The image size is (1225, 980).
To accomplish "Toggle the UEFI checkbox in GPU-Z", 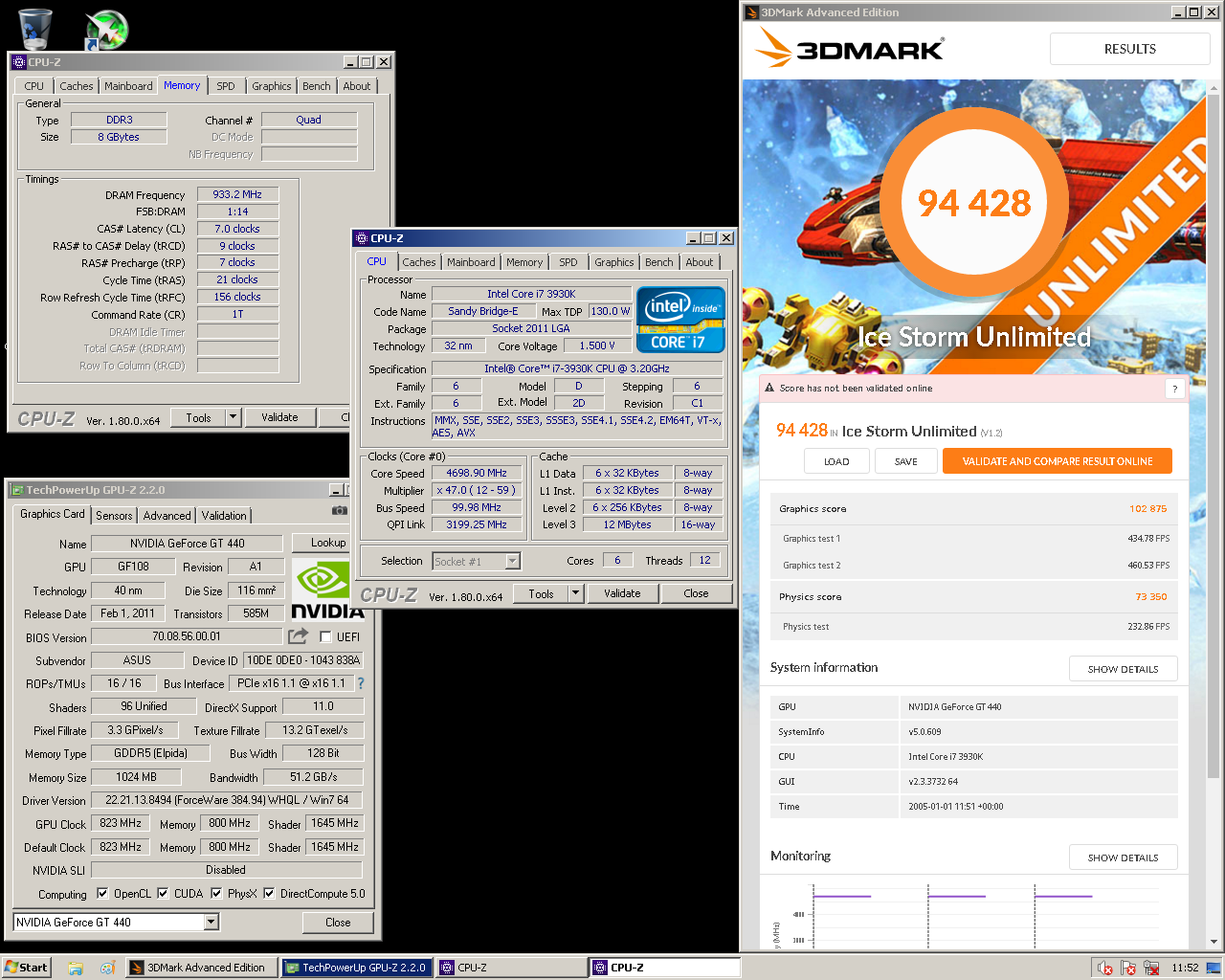I will 325,636.
